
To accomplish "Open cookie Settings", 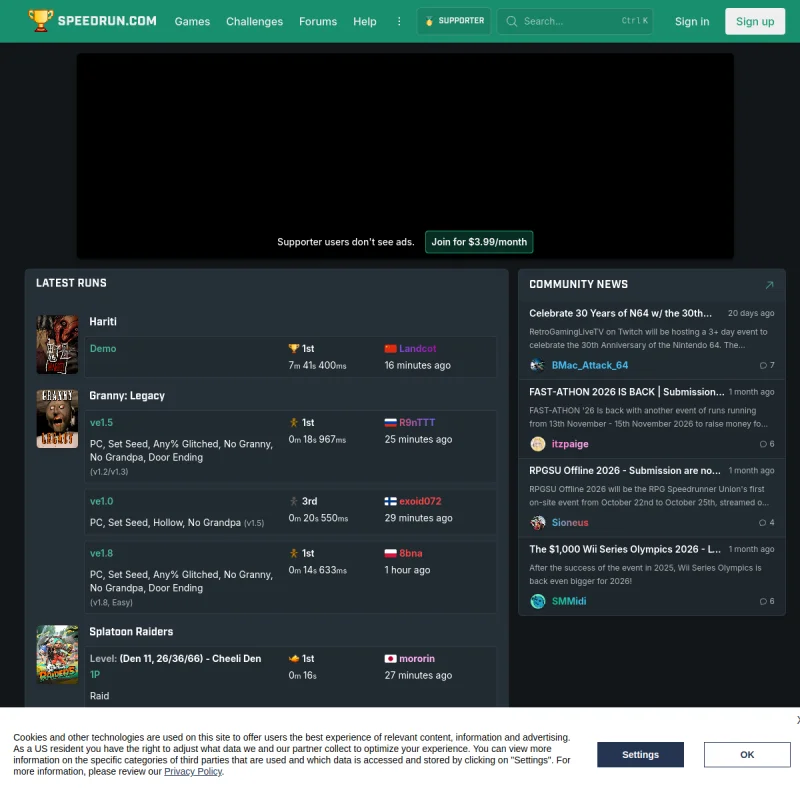I will tap(640, 755).
